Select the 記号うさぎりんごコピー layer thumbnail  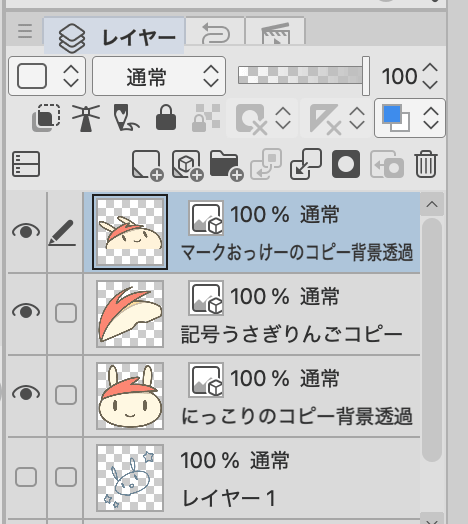point(130,314)
